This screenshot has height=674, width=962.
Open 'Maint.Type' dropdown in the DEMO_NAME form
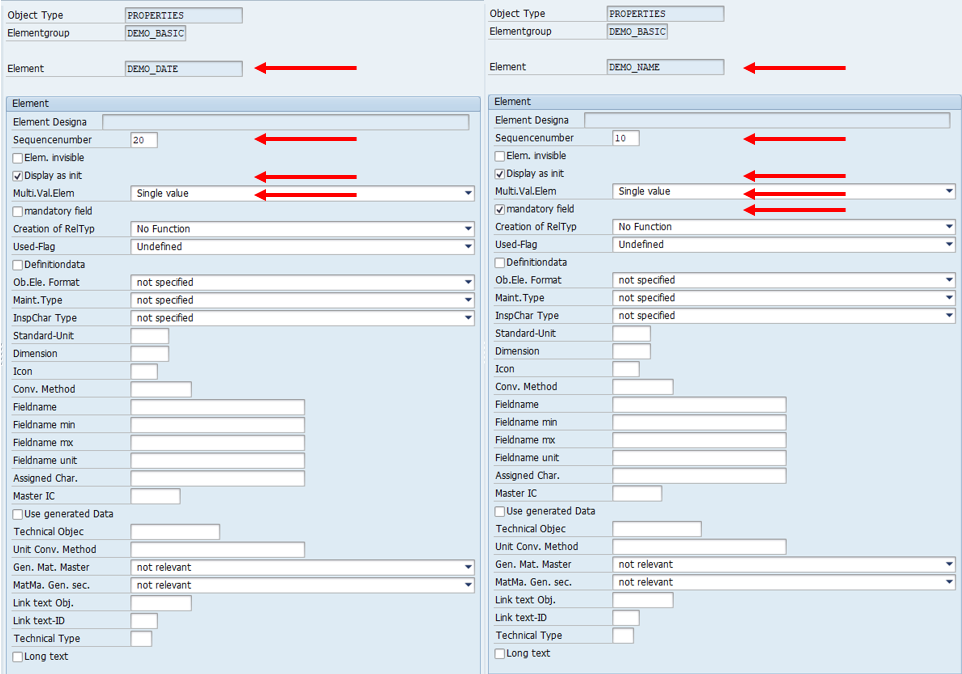coord(948,298)
